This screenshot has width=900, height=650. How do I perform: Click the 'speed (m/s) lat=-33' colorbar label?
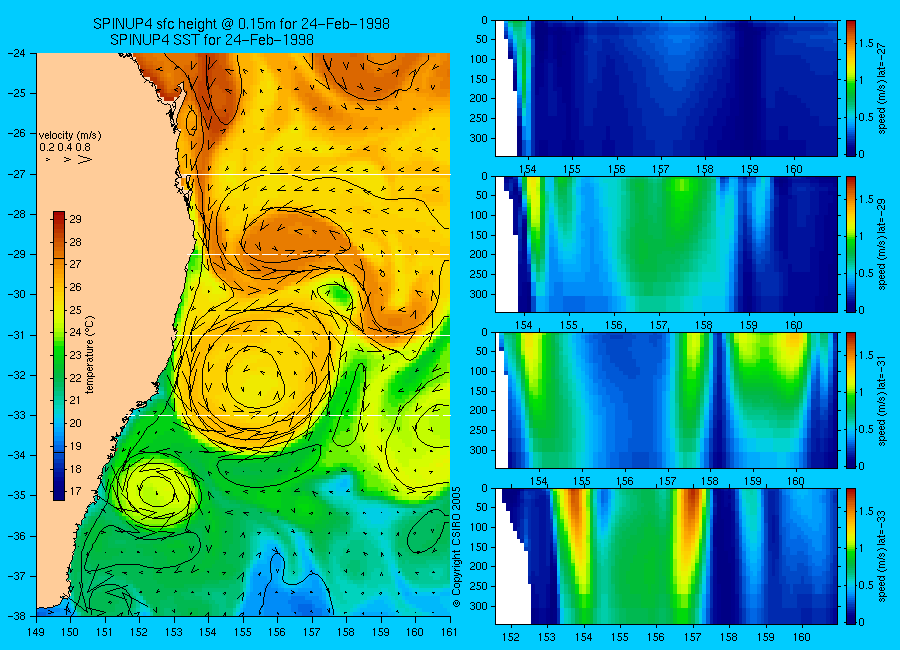tap(883, 556)
